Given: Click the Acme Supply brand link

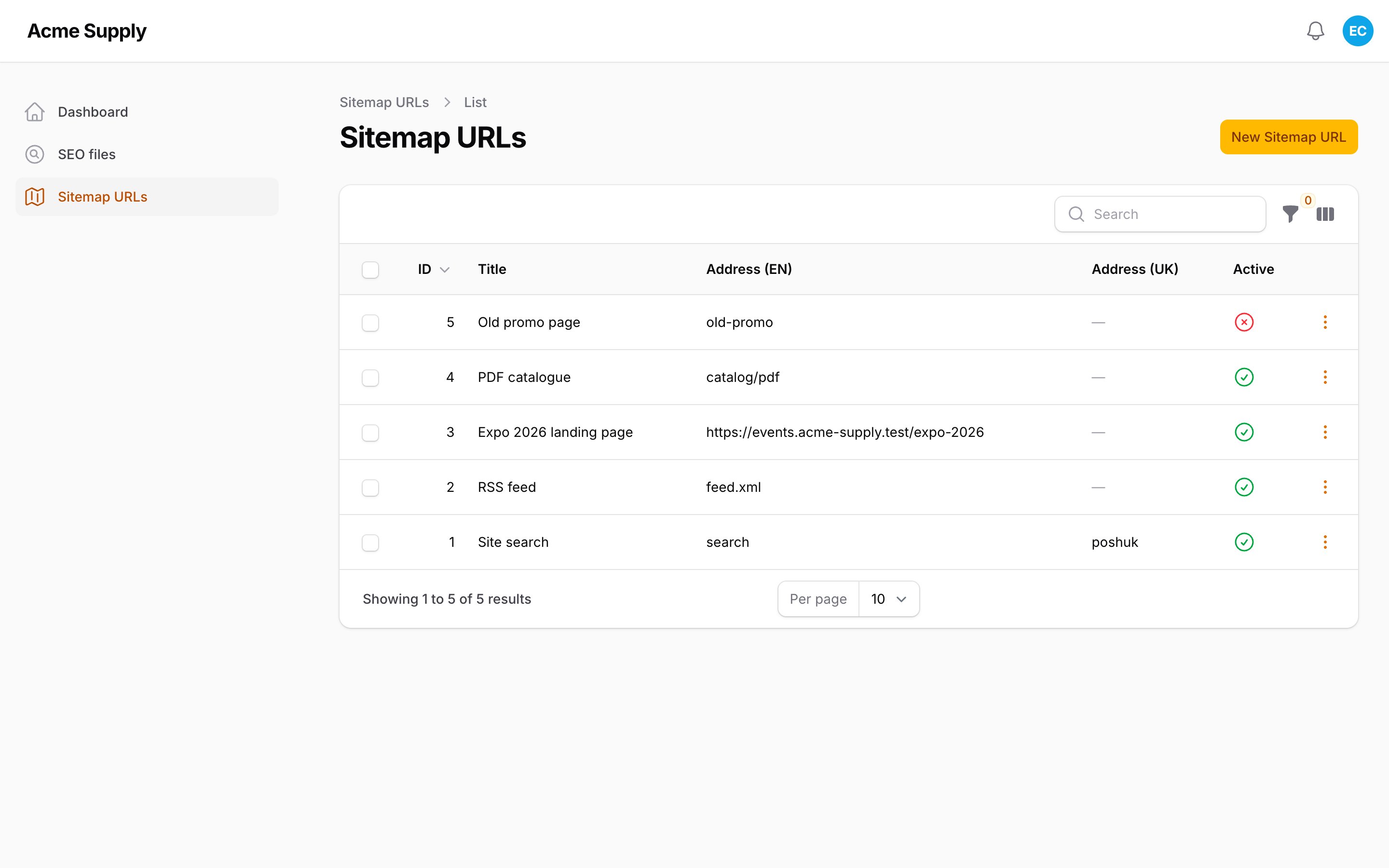Looking at the screenshot, I should click(87, 31).
